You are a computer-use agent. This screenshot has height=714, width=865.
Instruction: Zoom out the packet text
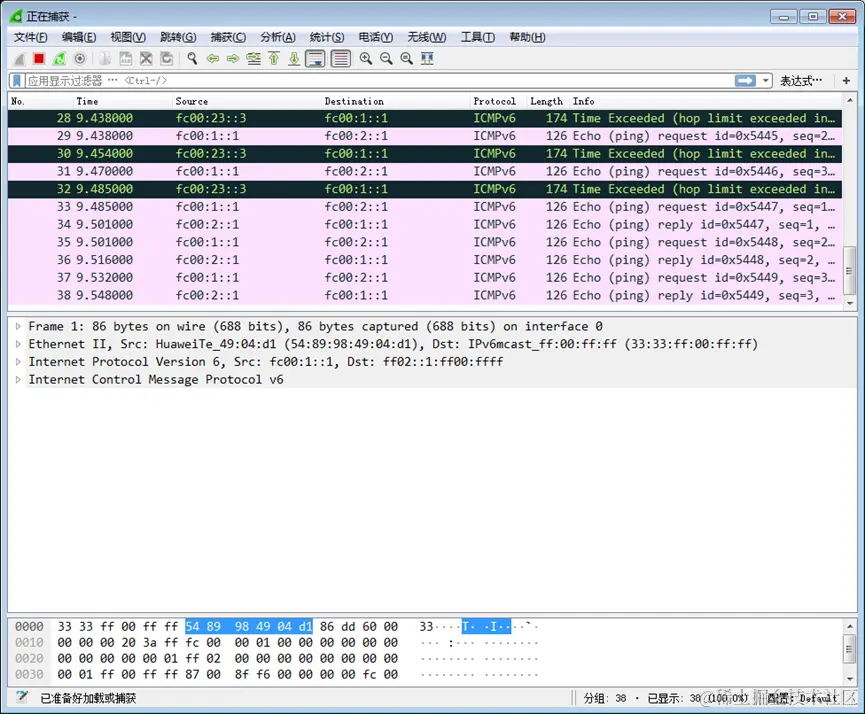coord(386,58)
